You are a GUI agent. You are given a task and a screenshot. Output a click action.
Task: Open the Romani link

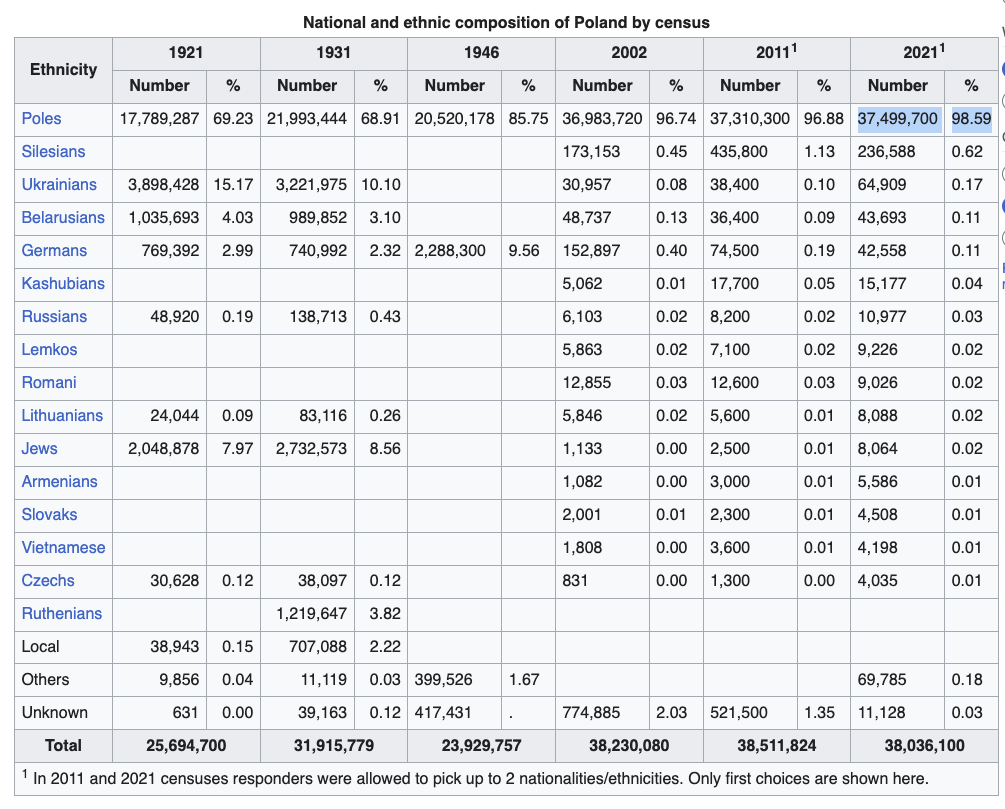coord(49,383)
